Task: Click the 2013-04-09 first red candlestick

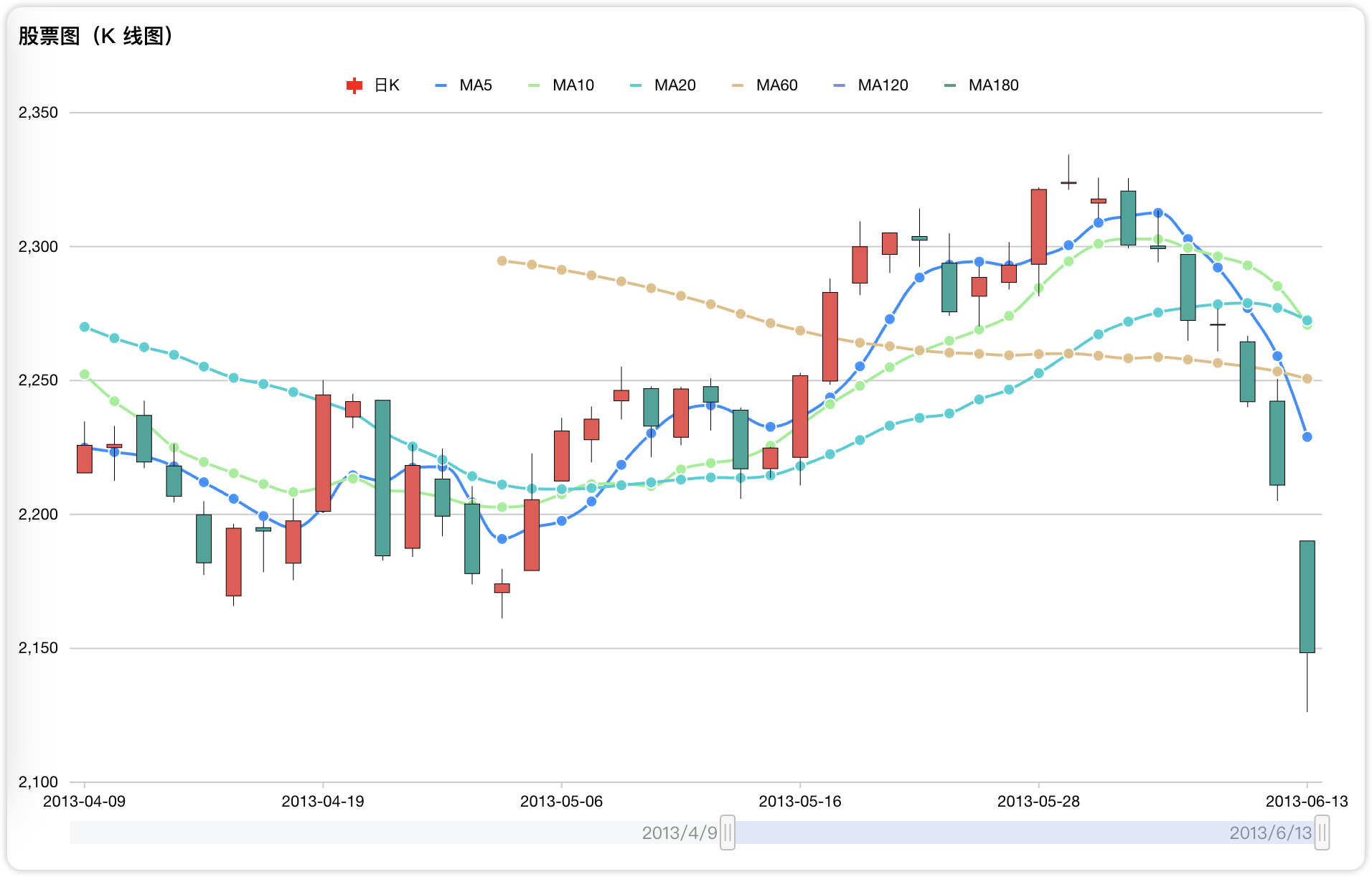Action: [85, 459]
